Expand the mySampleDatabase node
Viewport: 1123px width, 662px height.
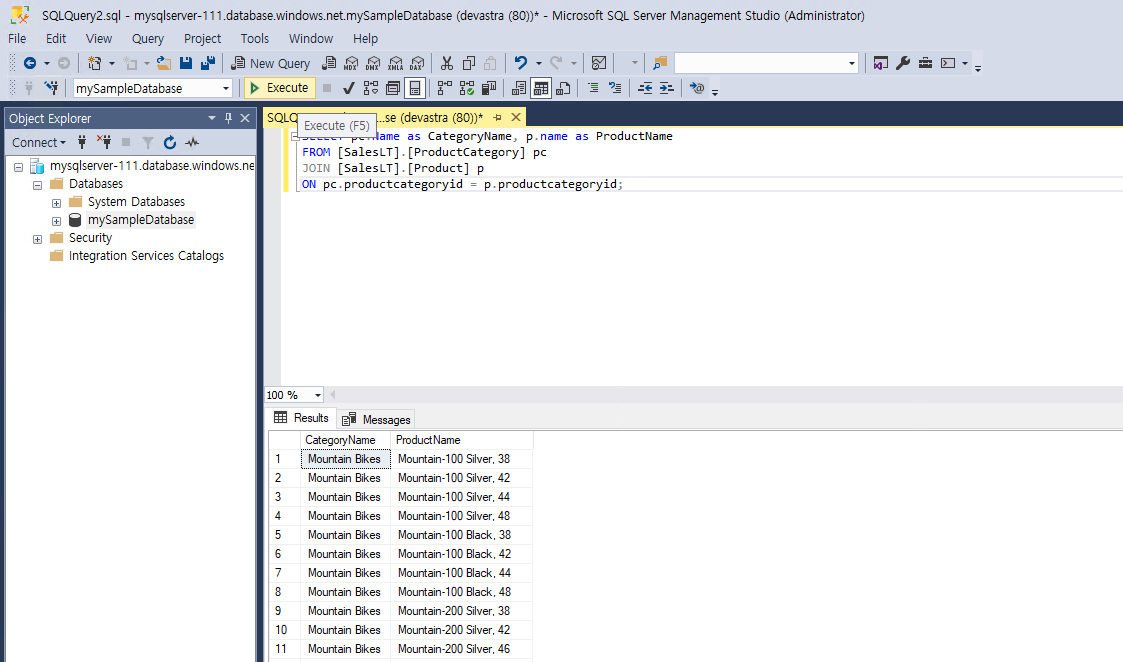[x=56, y=221]
